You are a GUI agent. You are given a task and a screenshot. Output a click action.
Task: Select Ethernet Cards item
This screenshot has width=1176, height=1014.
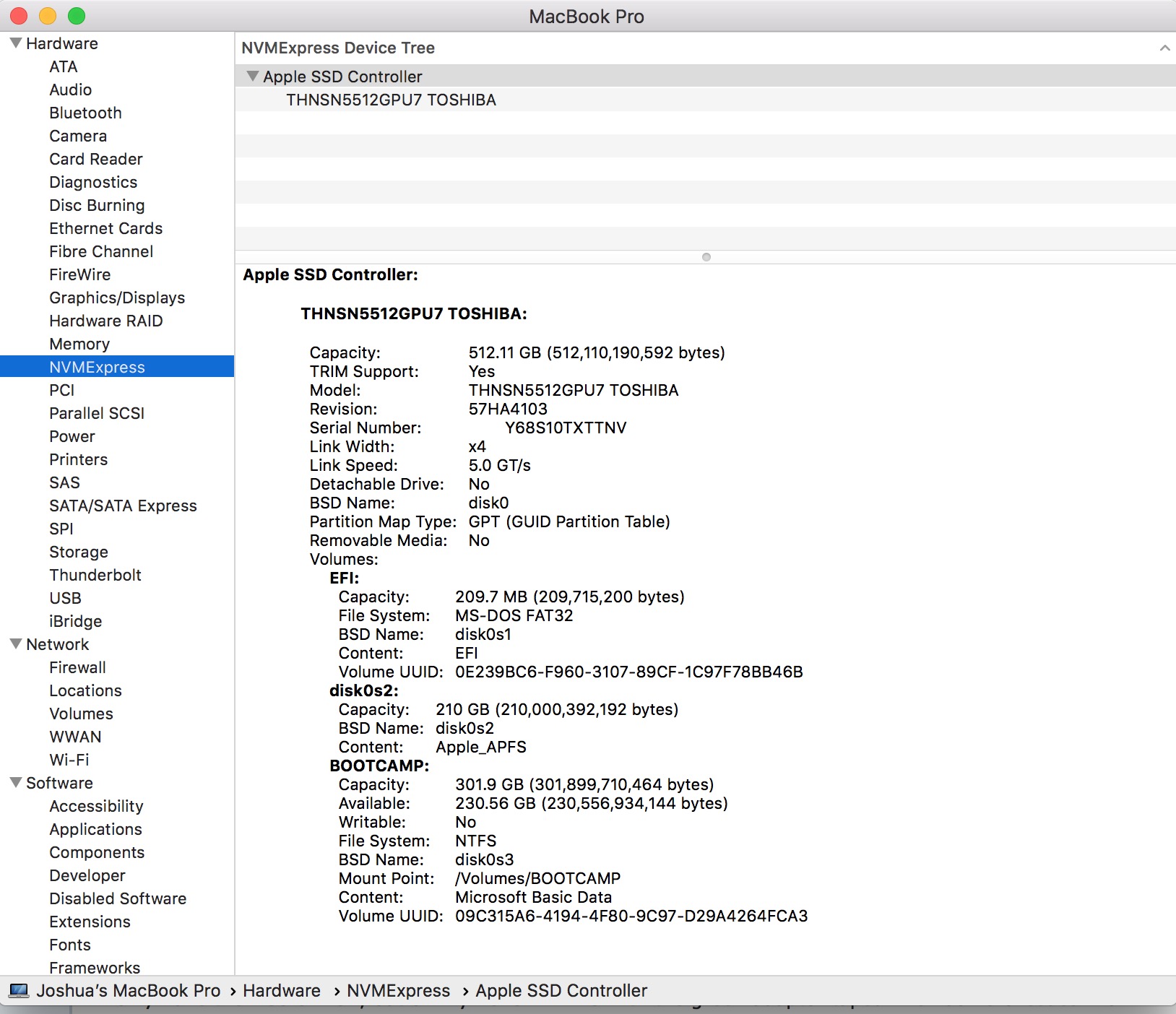pos(106,228)
